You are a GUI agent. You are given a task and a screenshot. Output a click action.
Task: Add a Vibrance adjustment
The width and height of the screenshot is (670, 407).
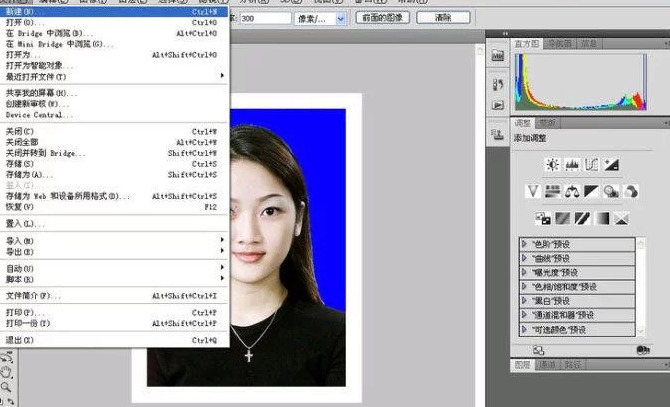click(533, 191)
